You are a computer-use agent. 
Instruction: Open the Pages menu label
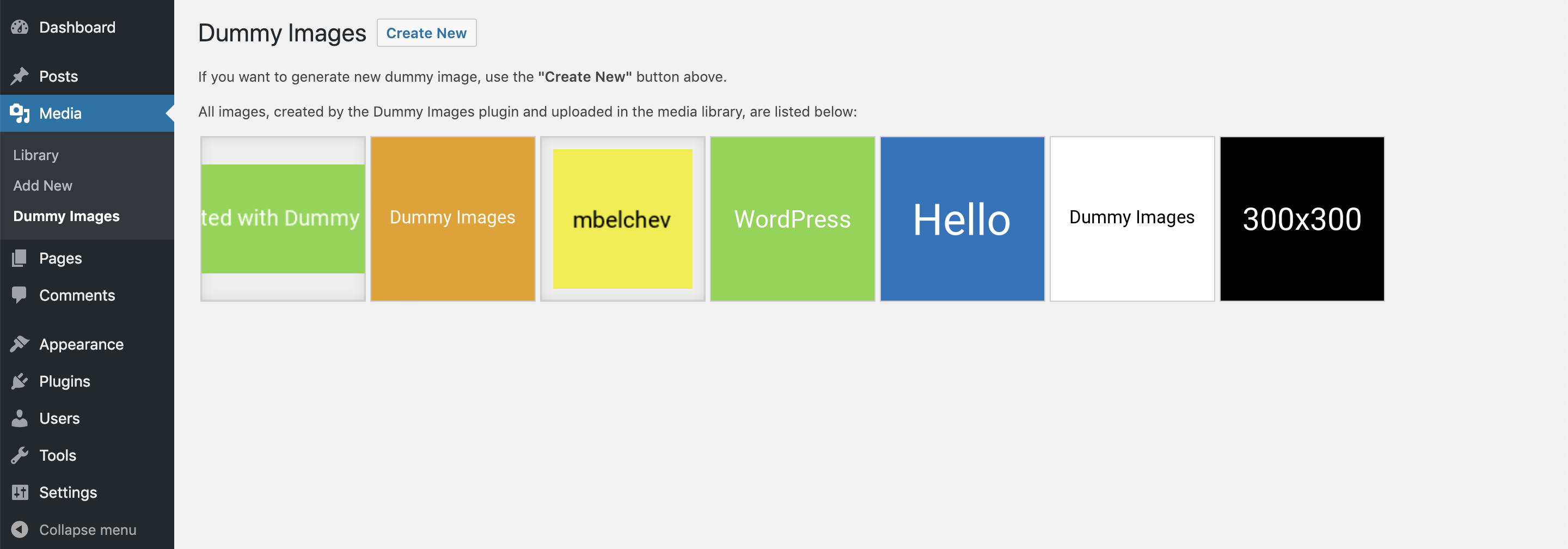point(60,258)
